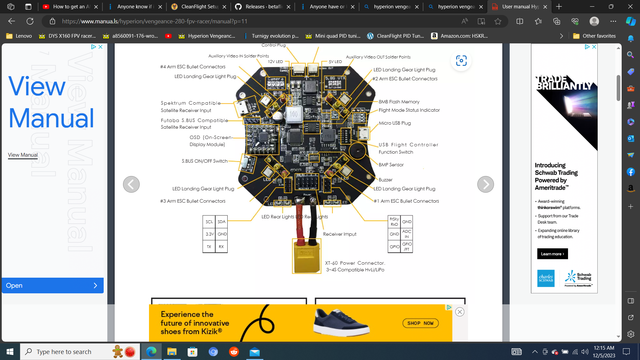Open CleanFlight PID Tuning bookmark
The image size is (640, 360).
pyautogui.click(x=396, y=36)
